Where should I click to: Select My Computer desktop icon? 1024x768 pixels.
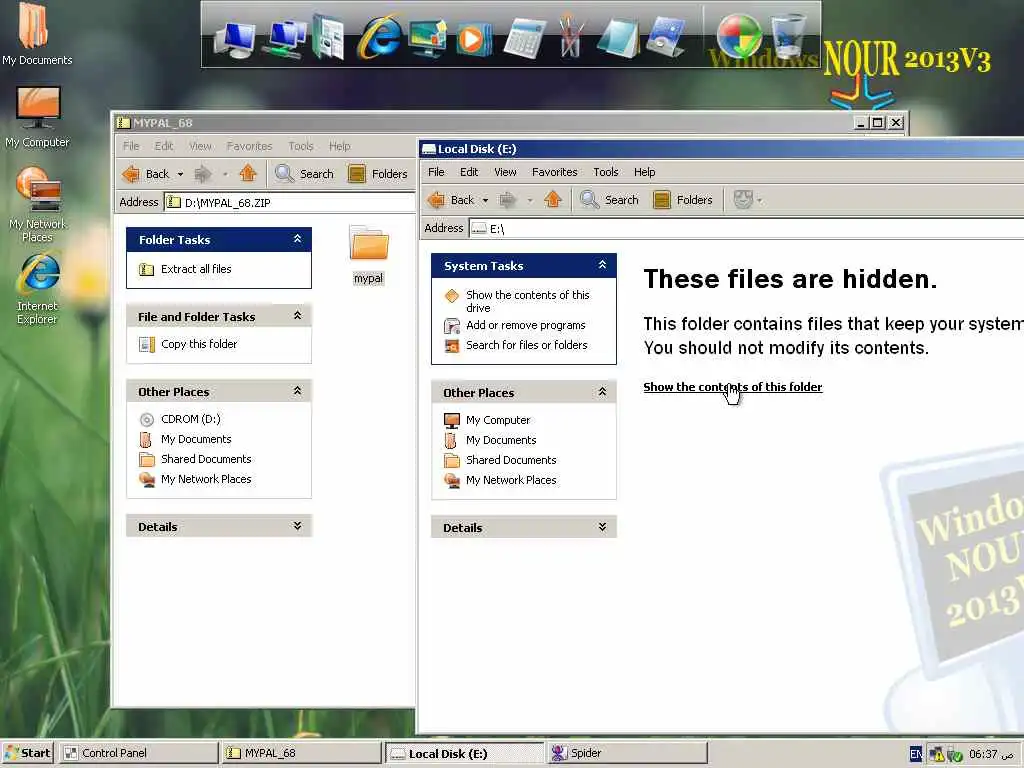point(37,118)
